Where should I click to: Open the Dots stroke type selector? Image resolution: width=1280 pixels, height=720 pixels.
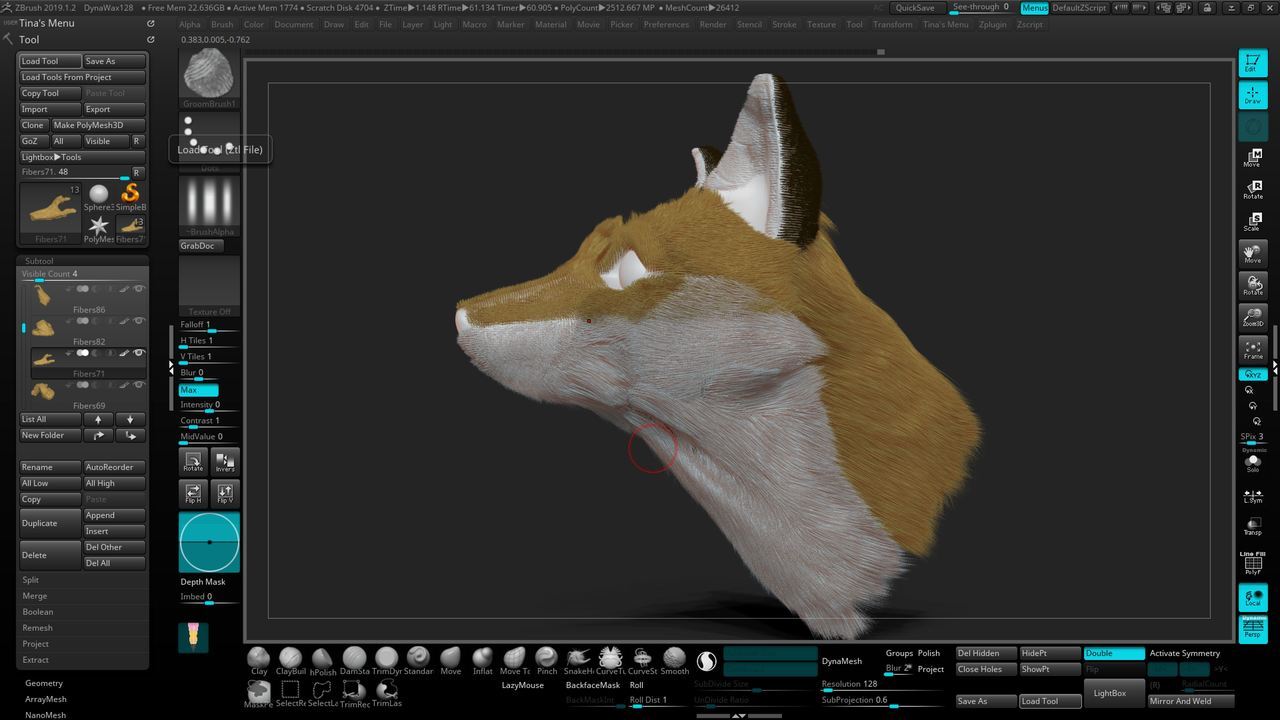209,142
